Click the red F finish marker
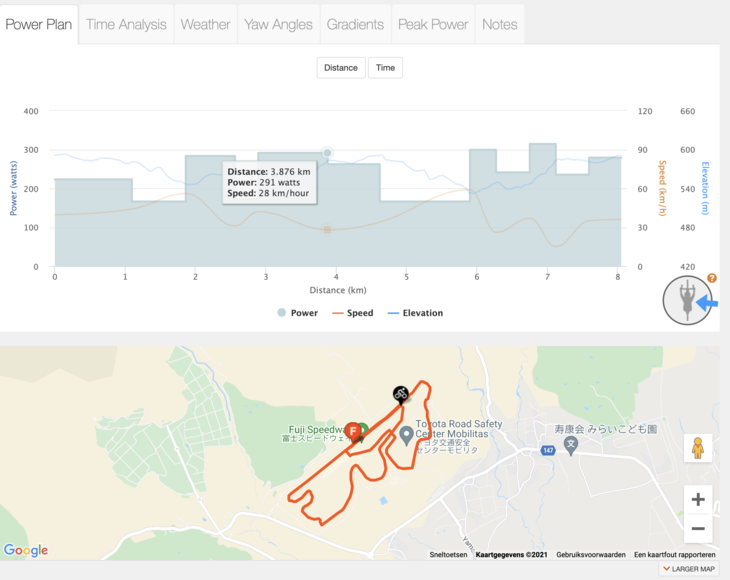This screenshot has width=730, height=580. (353, 431)
